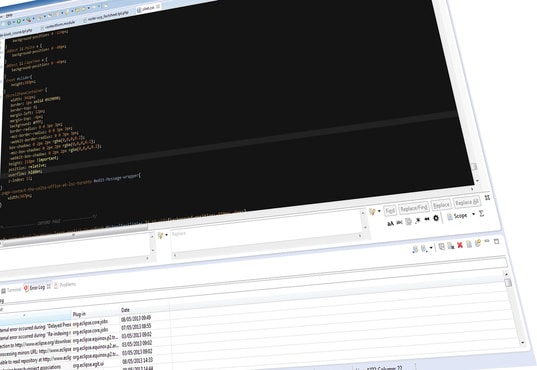Screen dimensions: 537x370
Task: Click the Find button
Action: [390, 211]
